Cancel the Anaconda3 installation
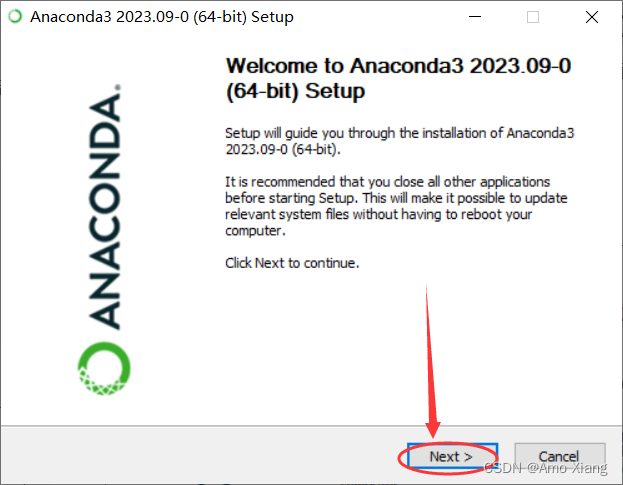 (559, 456)
